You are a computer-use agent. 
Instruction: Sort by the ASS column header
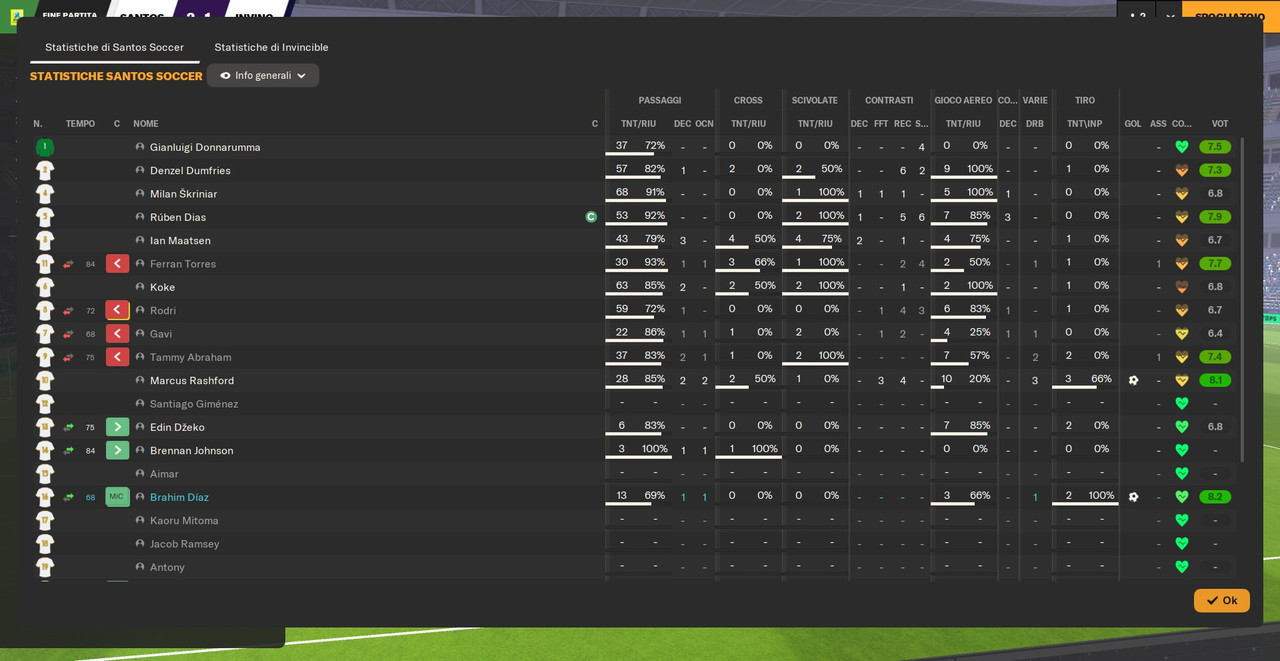[1158, 124]
